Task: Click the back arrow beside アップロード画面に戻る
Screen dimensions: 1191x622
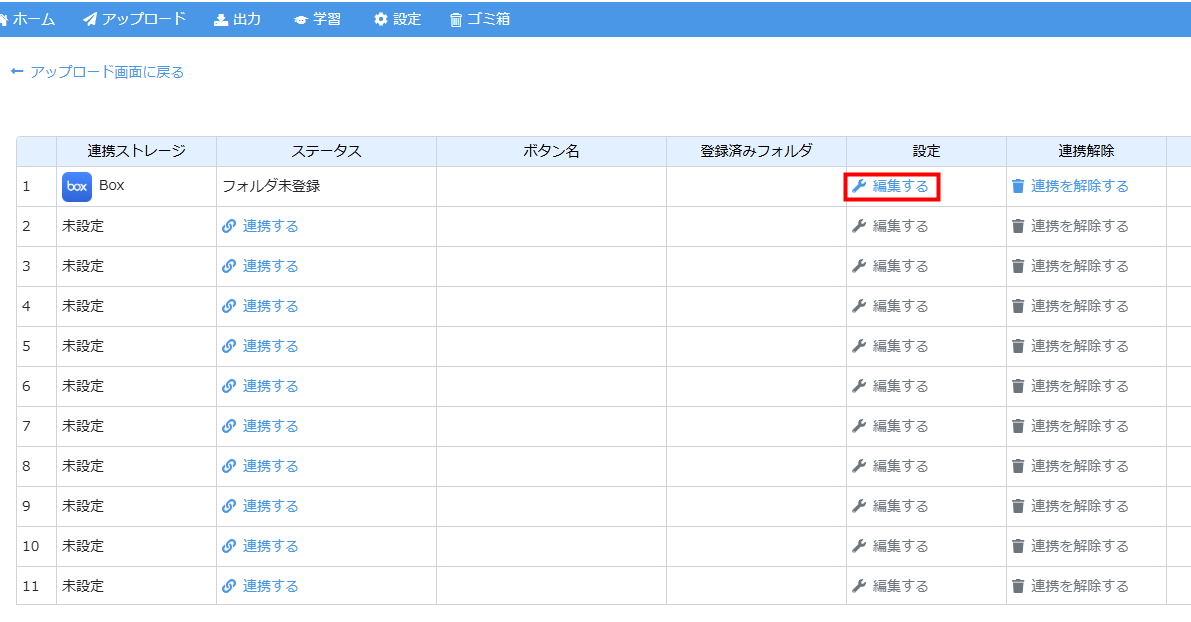Action: click(x=17, y=72)
